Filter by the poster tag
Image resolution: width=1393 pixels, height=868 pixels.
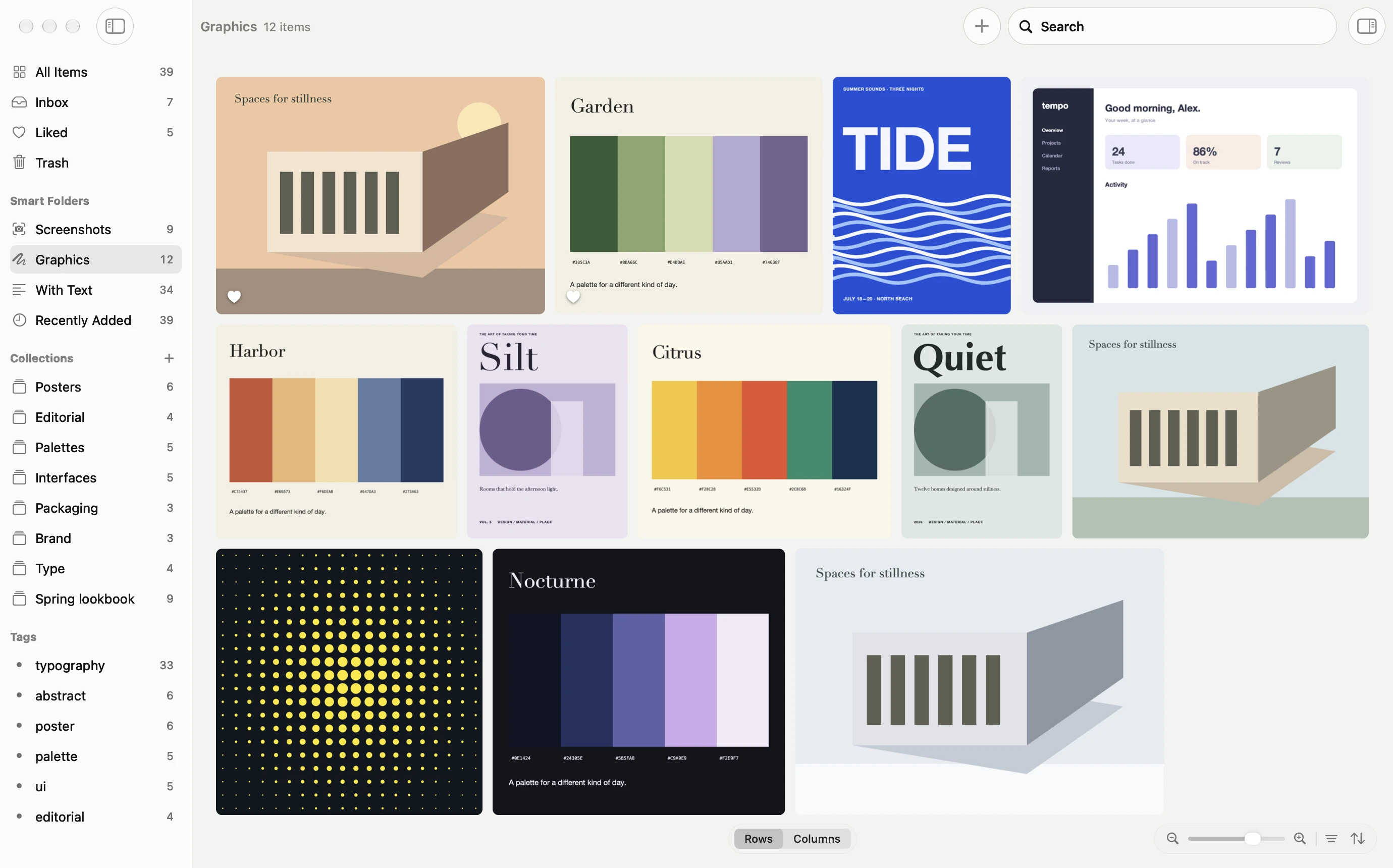pyautogui.click(x=96, y=726)
